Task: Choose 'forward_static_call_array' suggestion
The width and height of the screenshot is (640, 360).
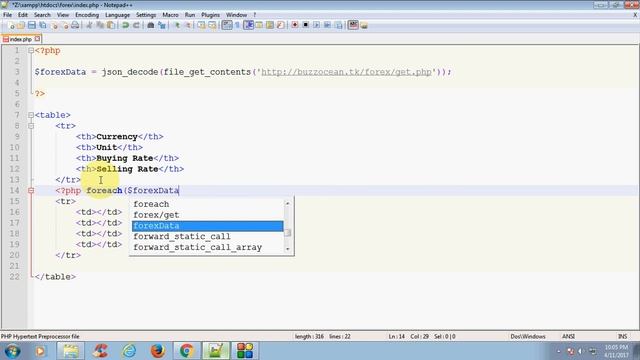Action: pos(208,247)
